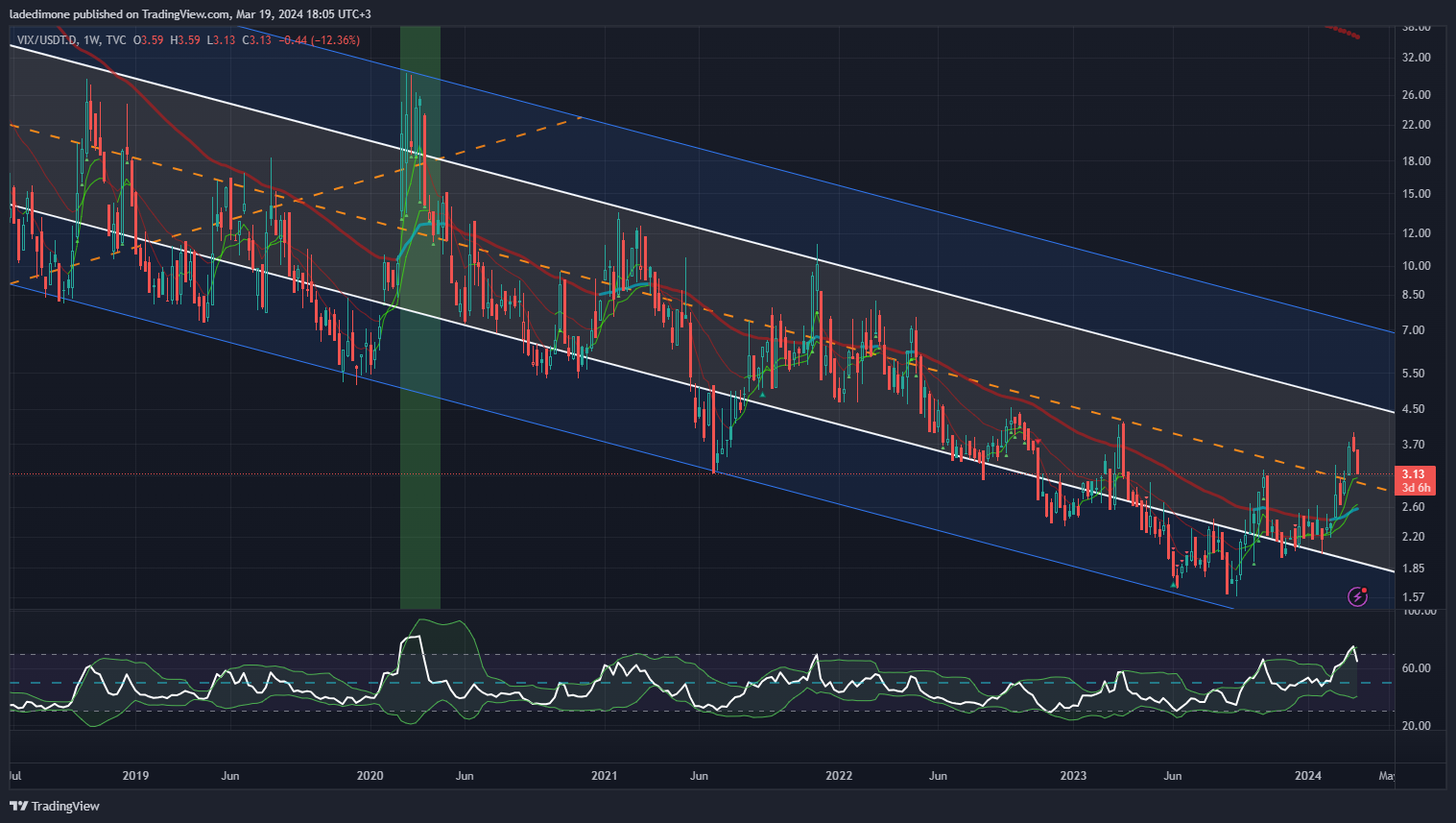Click the TVC source label in the legend
Image resolution: width=1456 pixels, height=823 pixels.
coord(116,40)
